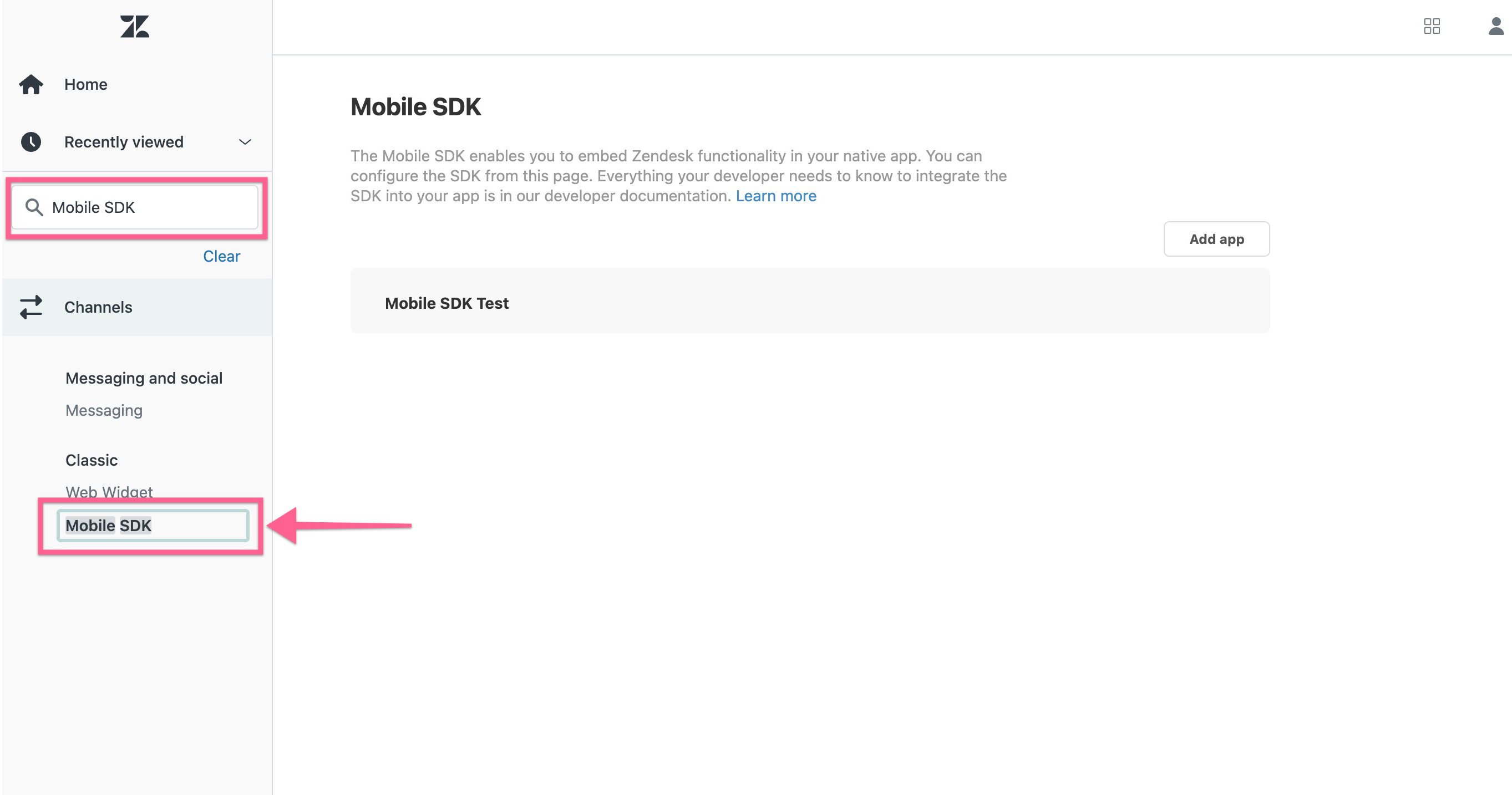
Task: Open the Mobile SDK Test app entry
Action: pos(447,303)
